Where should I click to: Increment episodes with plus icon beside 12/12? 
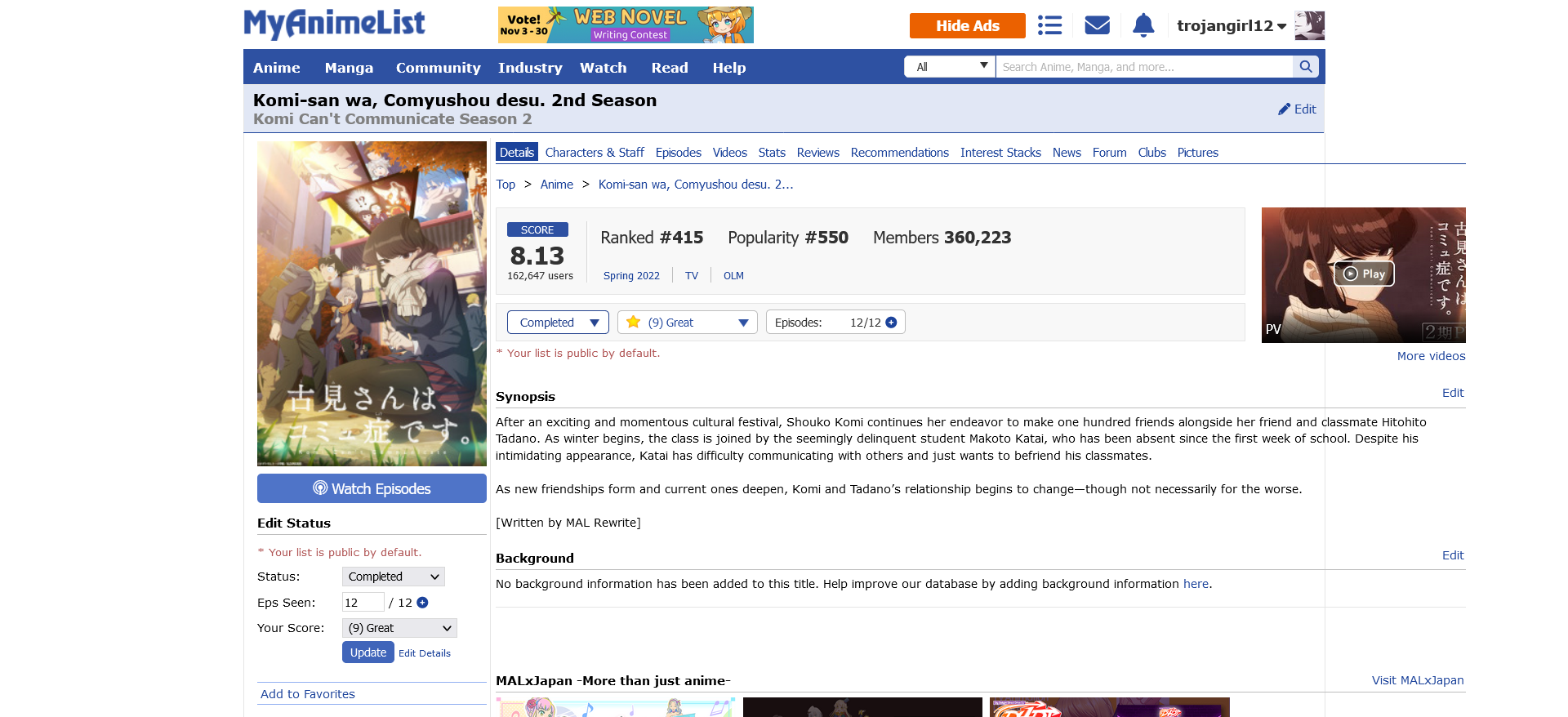tap(891, 323)
